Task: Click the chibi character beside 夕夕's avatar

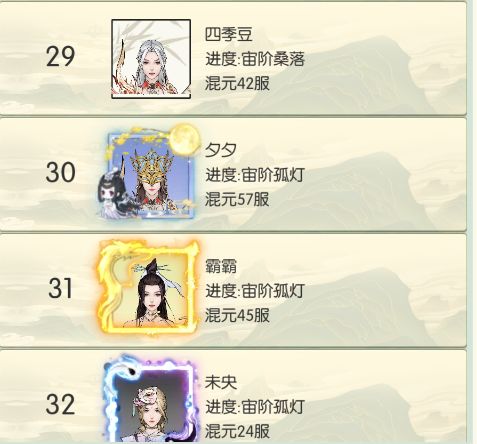Action: 113,193
